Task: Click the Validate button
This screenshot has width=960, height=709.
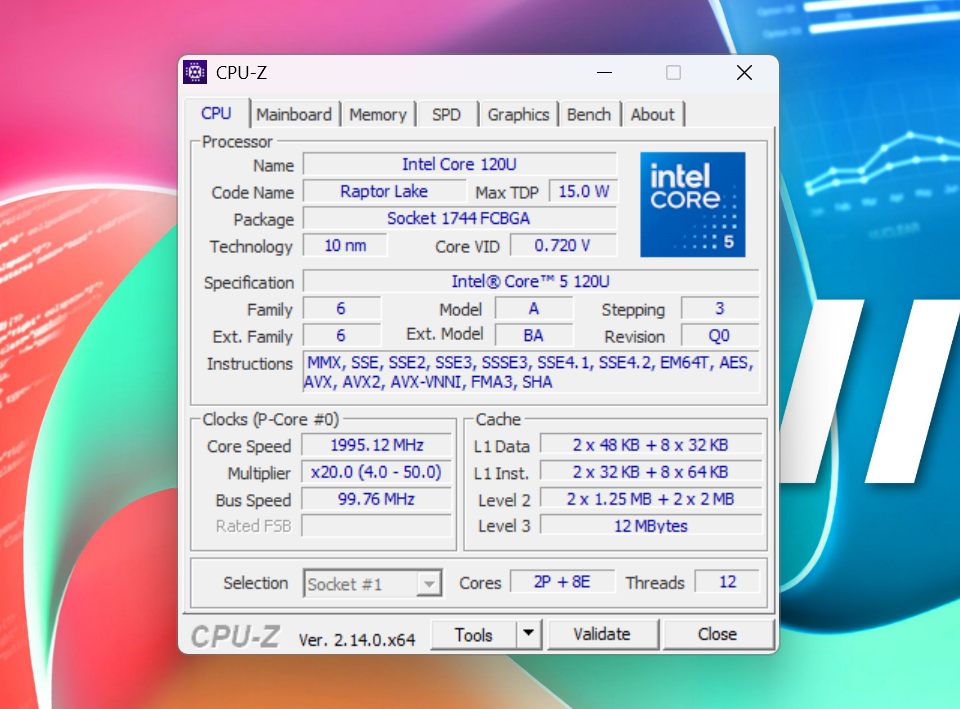Action: tap(602, 634)
